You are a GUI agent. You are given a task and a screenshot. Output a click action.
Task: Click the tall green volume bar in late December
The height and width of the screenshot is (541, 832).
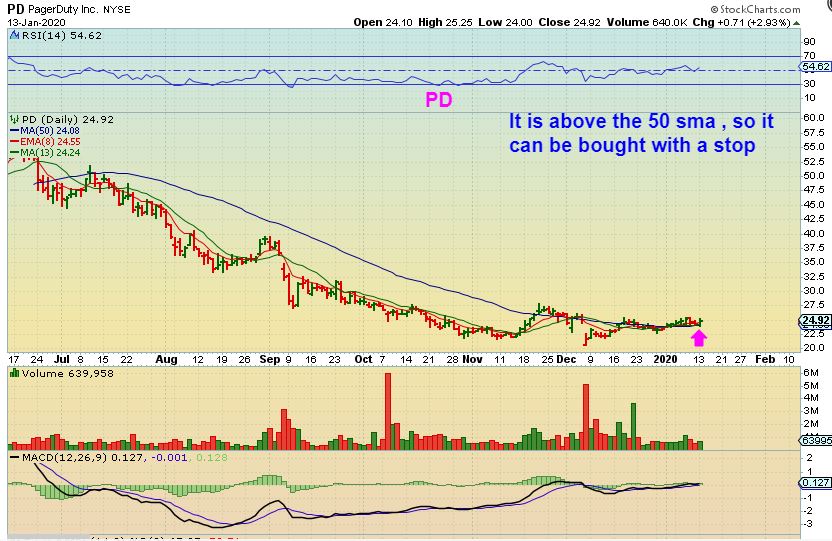pyautogui.click(x=633, y=426)
